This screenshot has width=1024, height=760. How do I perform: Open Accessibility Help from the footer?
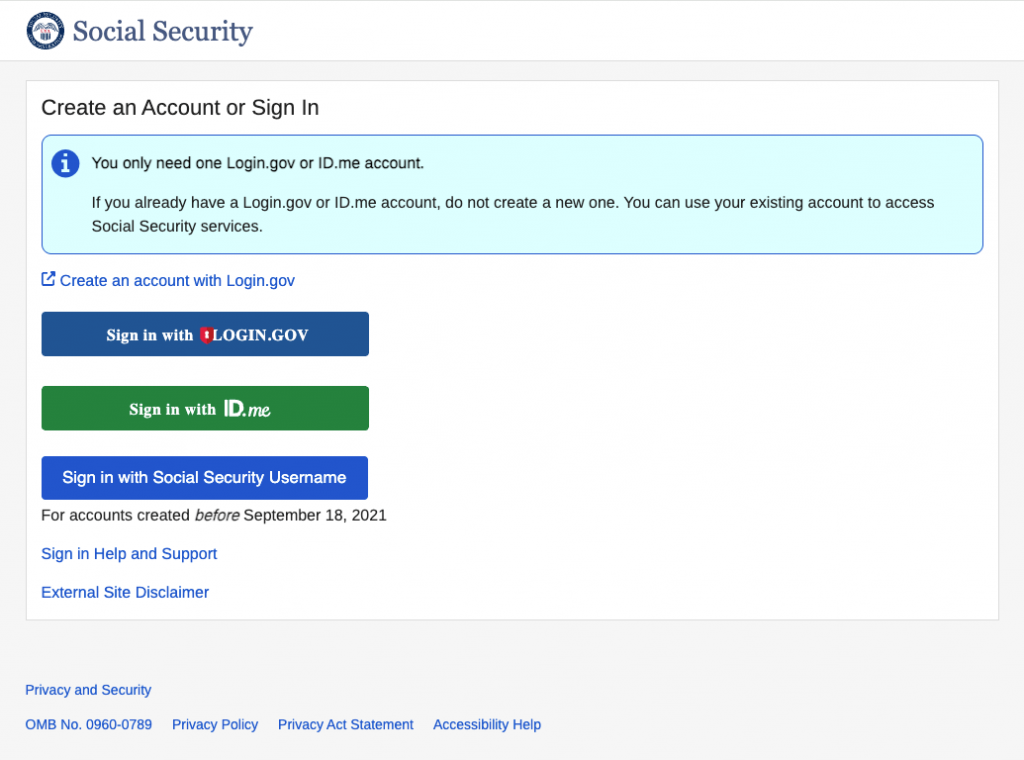tap(487, 724)
